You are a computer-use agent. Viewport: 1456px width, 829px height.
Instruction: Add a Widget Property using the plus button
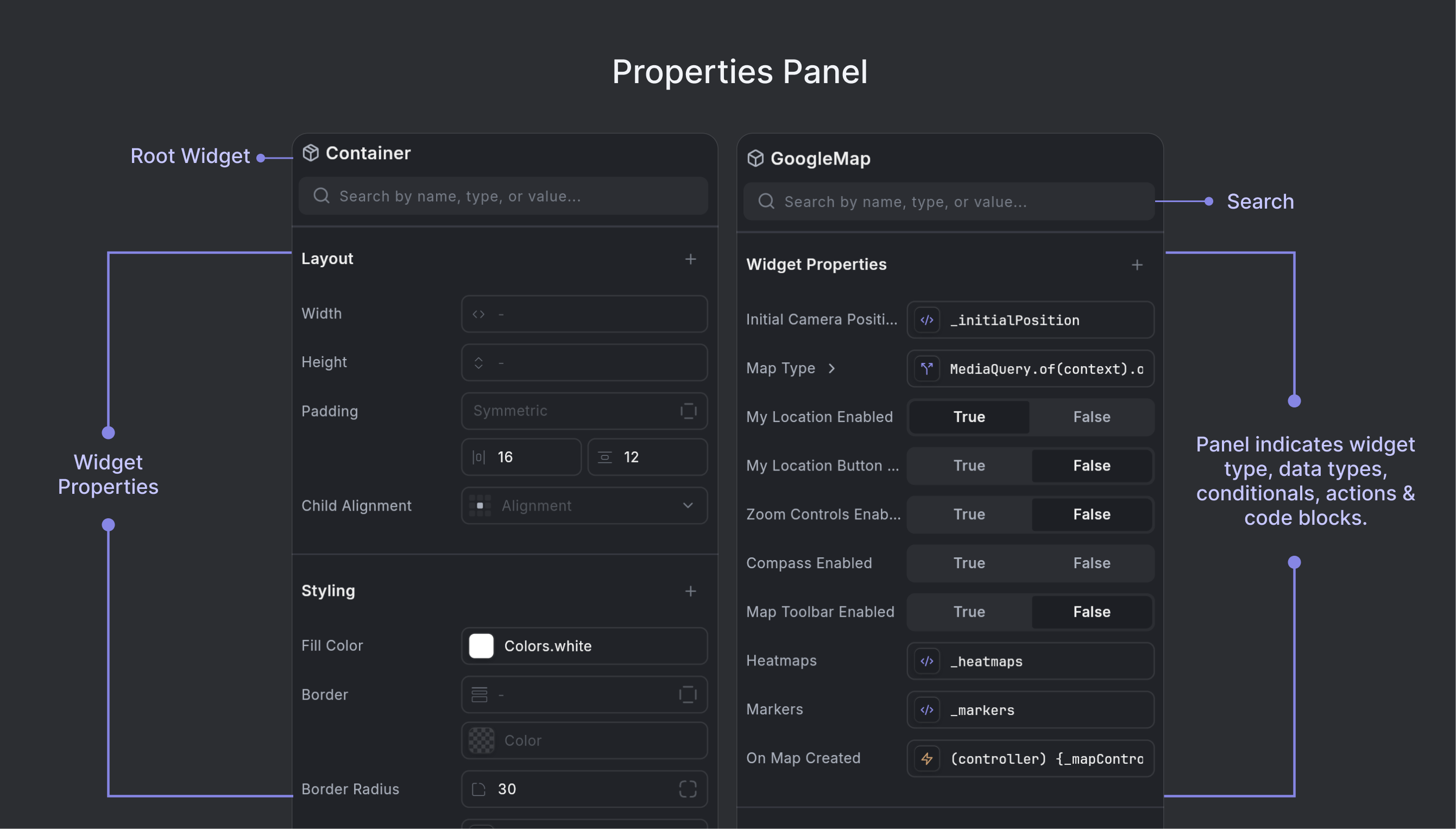click(1137, 264)
